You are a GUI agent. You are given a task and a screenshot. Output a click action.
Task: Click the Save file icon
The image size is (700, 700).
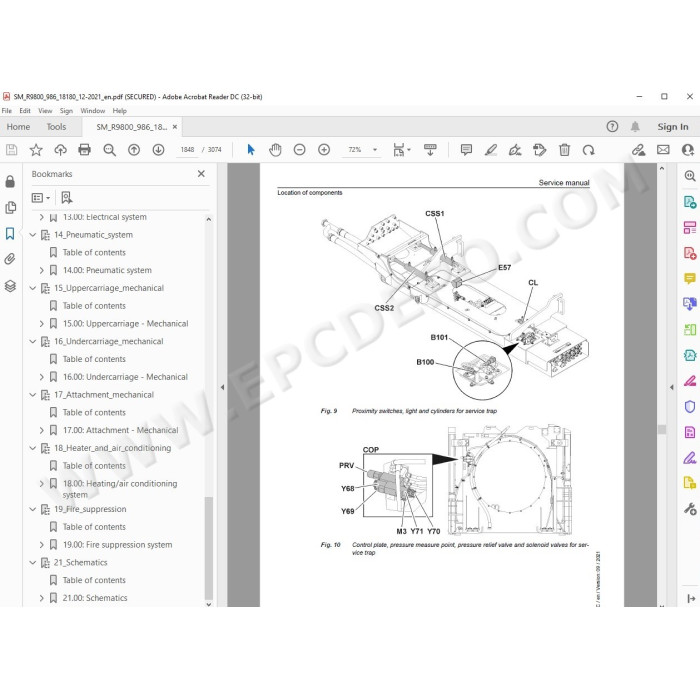tap(12, 150)
